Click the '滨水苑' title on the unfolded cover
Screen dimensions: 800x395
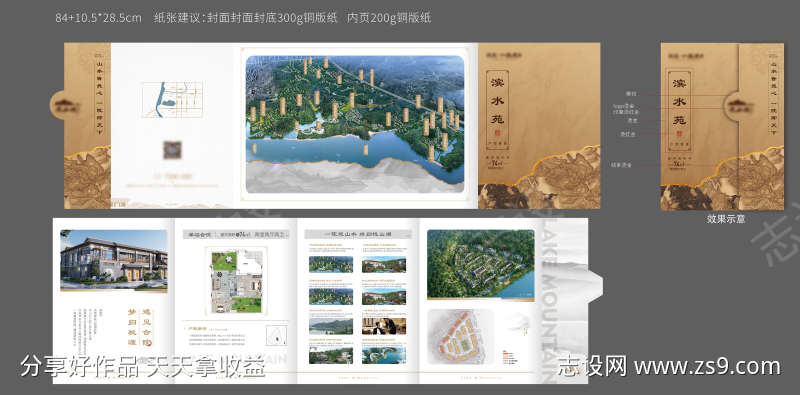[x=496, y=102]
